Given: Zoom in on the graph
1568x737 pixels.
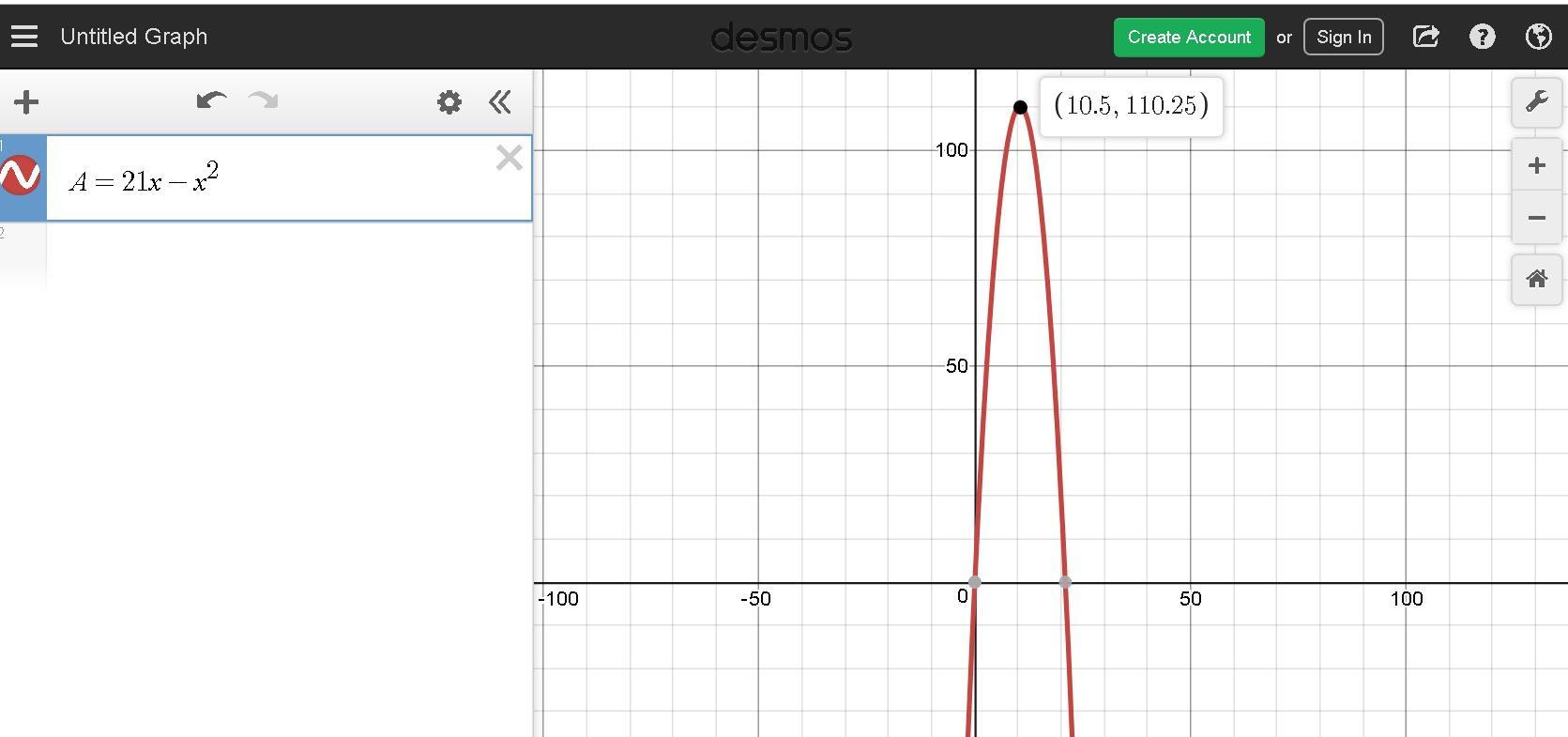Looking at the screenshot, I should [1537, 166].
